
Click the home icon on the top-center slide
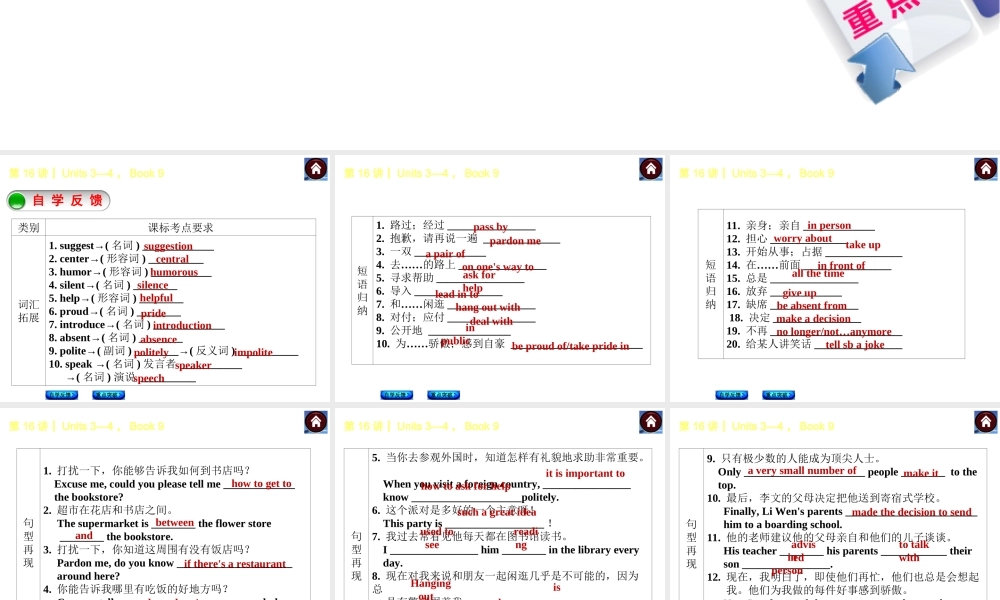click(650, 168)
